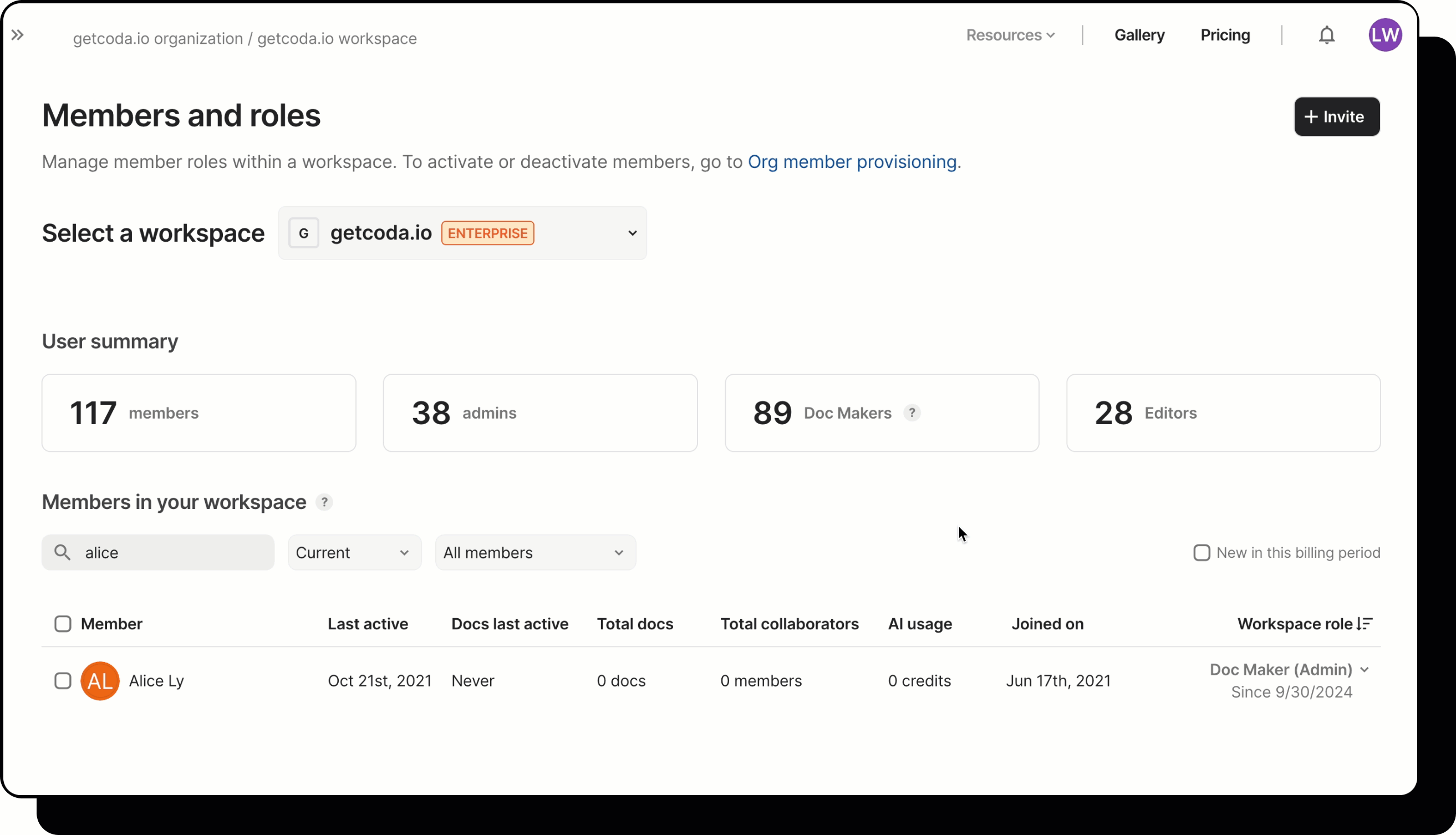Open the Current status filter dropdown
Viewport: 1456px width, 835px height.
click(x=354, y=553)
